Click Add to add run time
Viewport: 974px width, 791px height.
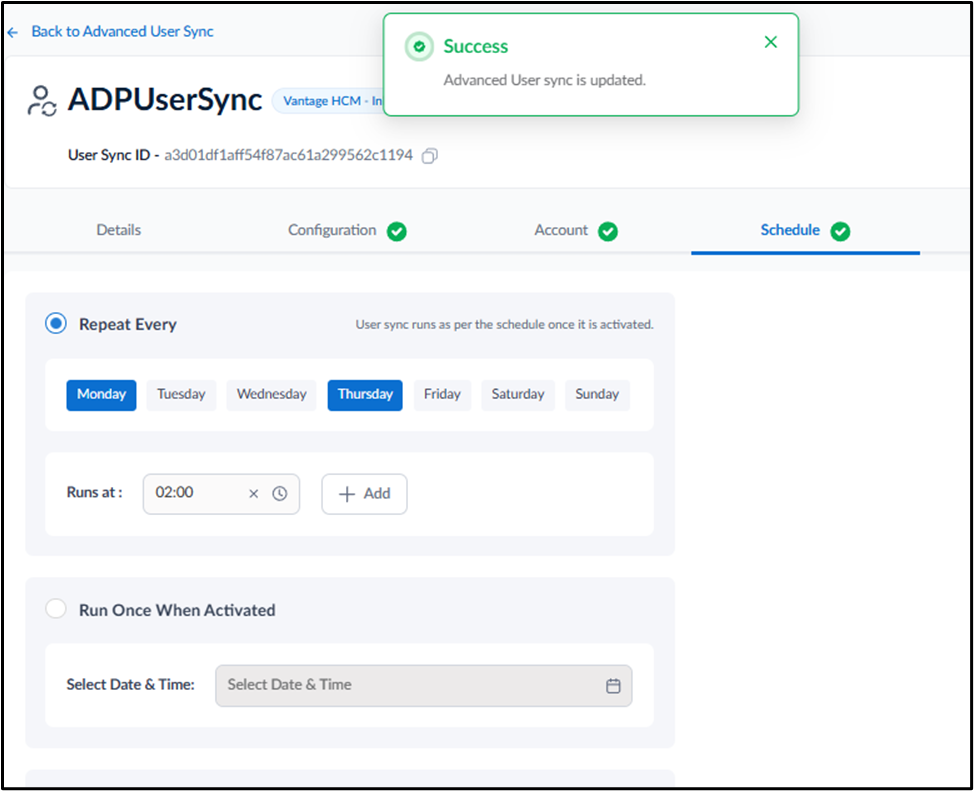365,494
